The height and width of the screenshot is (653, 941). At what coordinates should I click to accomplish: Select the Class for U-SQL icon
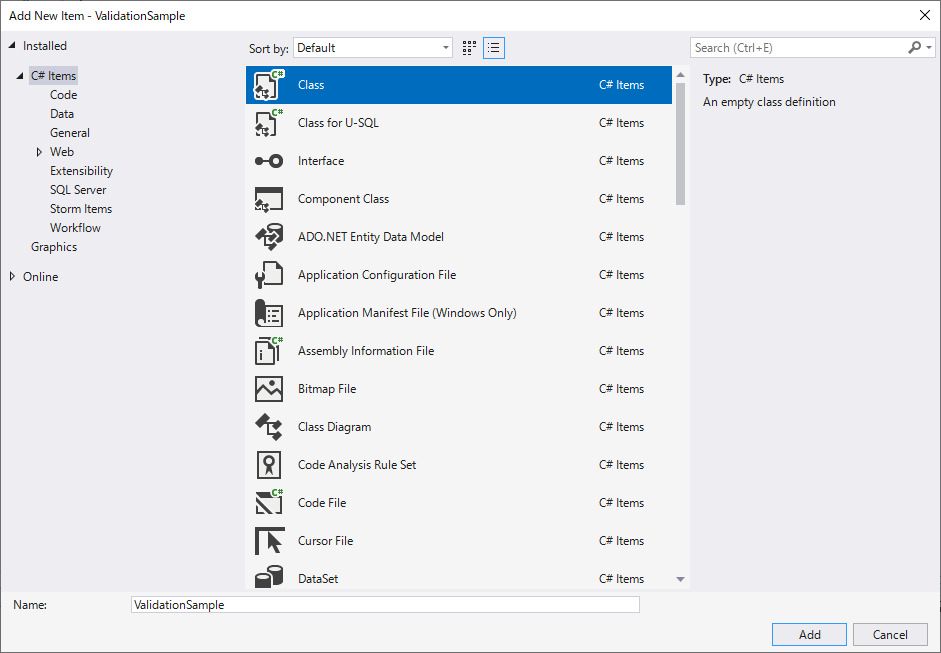tap(268, 122)
